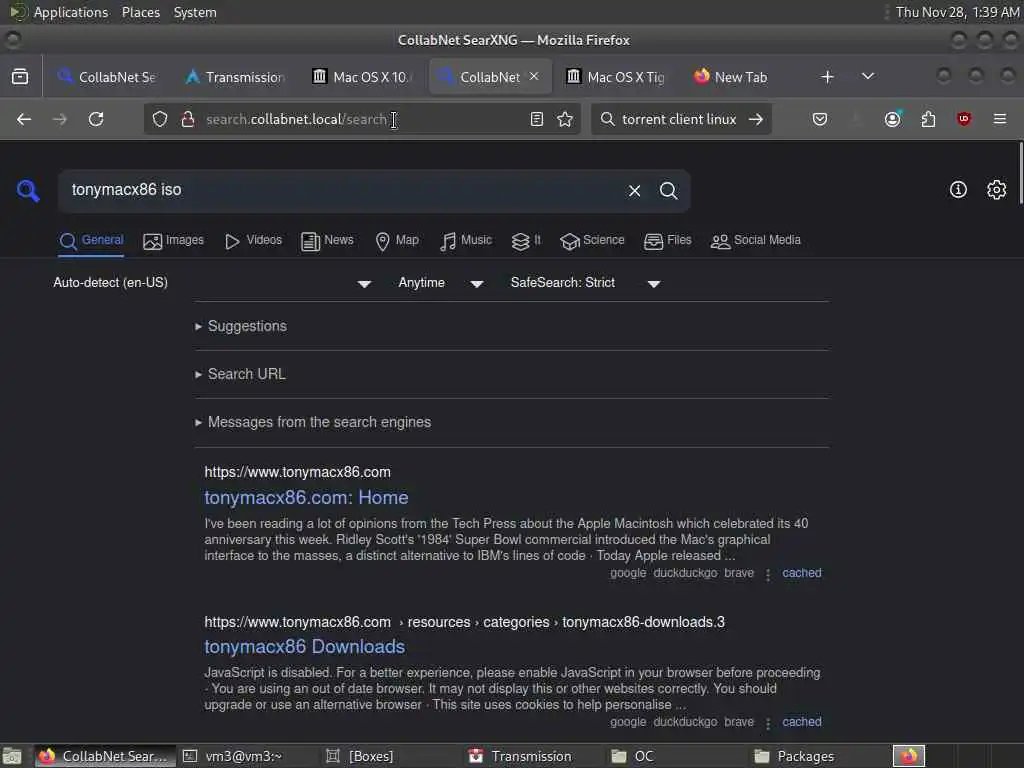Select News search category
The image size is (1024, 768).
click(327, 240)
